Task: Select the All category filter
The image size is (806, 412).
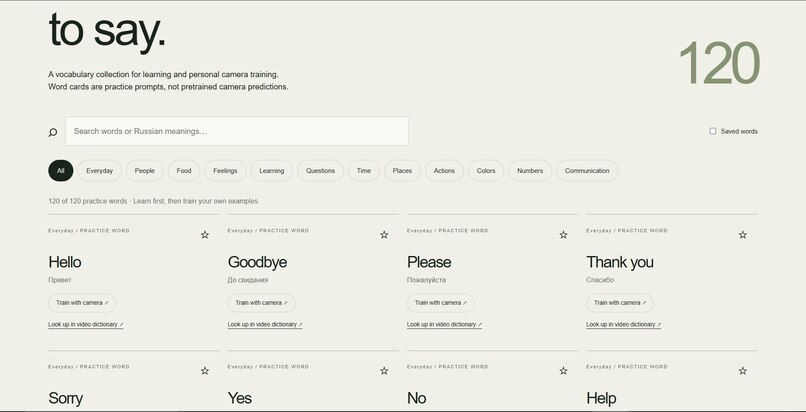Action: (x=61, y=171)
